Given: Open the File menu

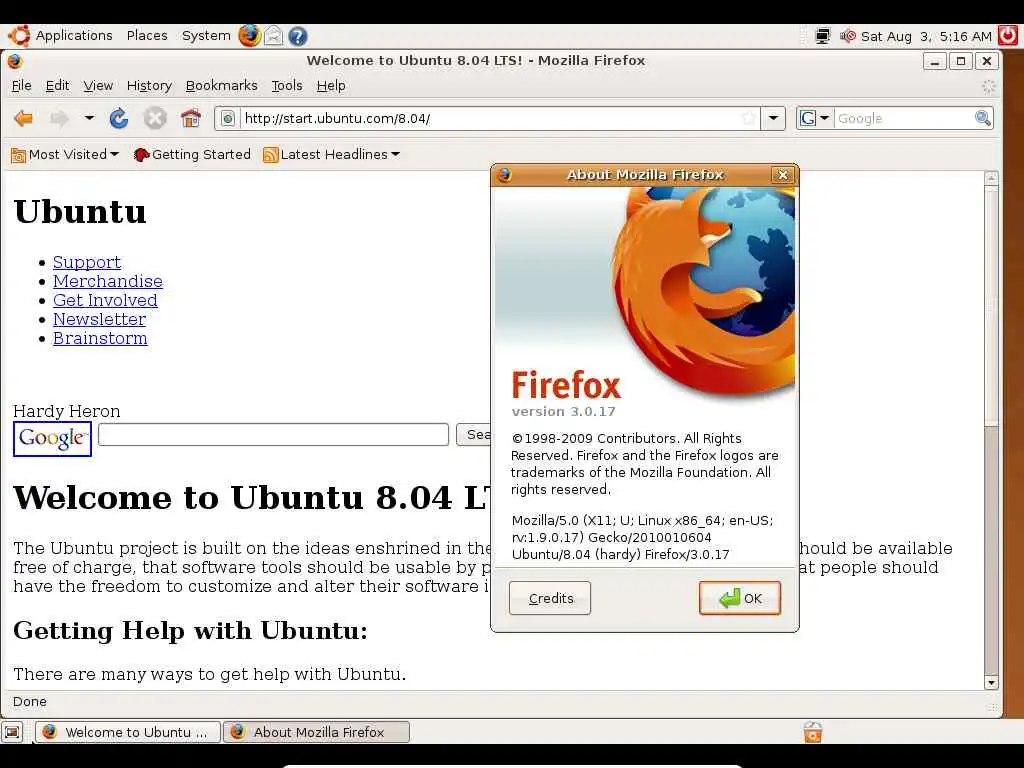Looking at the screenshot, I should point(22,86).
